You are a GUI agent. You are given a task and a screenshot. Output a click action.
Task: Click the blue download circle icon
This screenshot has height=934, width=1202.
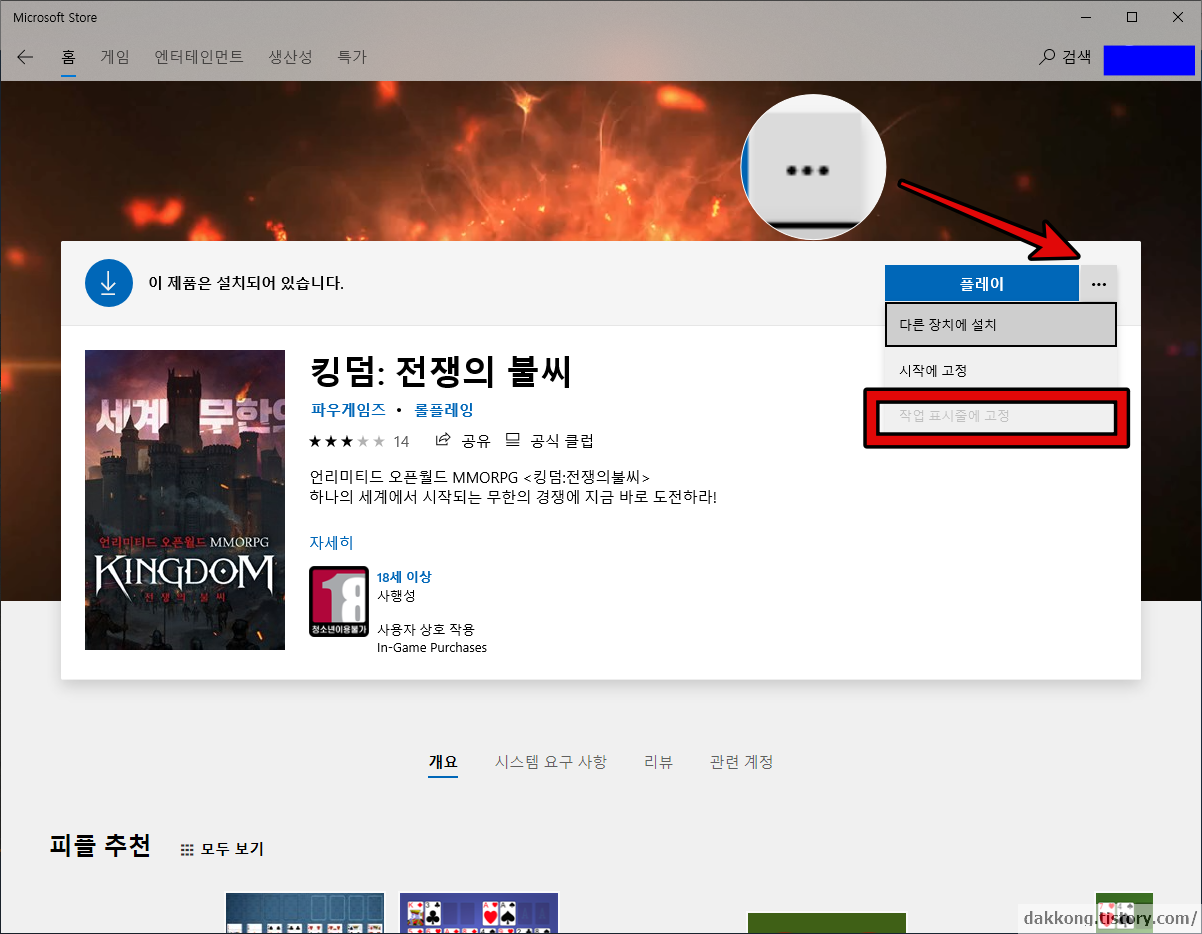click(x=109, y=283)
